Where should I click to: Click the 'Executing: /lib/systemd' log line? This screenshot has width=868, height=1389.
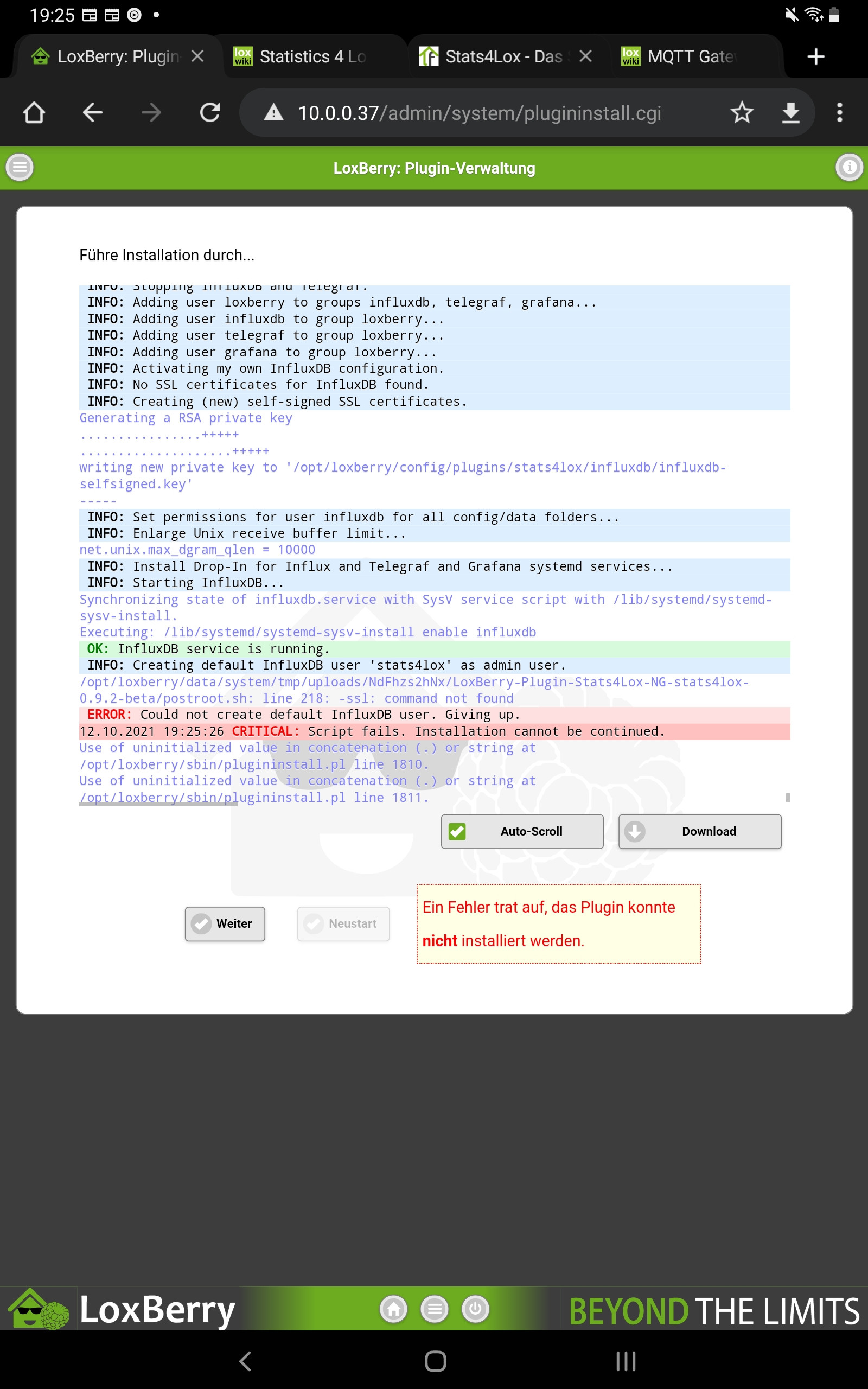(x=308, y=632)
